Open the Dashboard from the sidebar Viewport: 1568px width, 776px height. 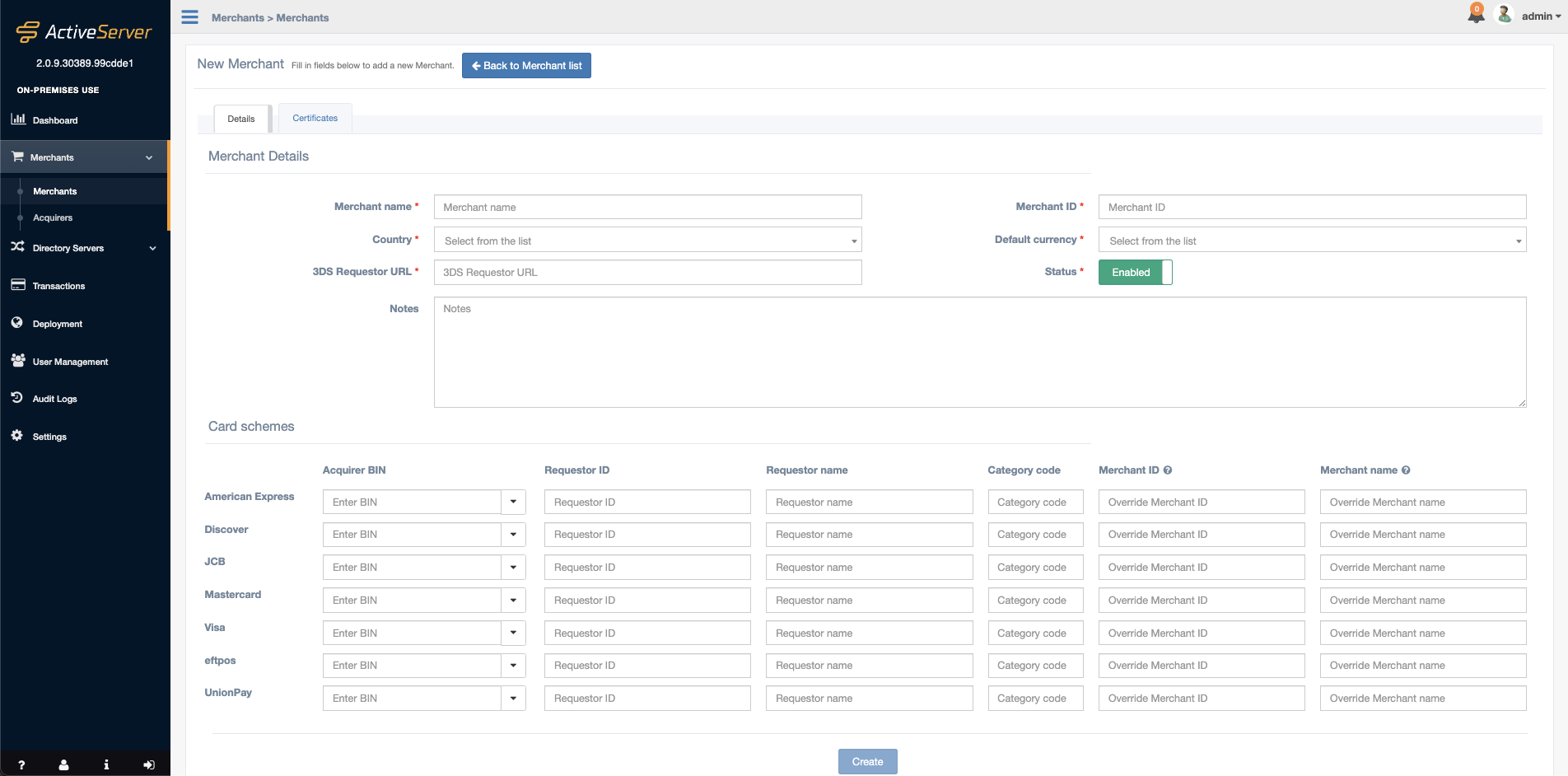[54, 119]
